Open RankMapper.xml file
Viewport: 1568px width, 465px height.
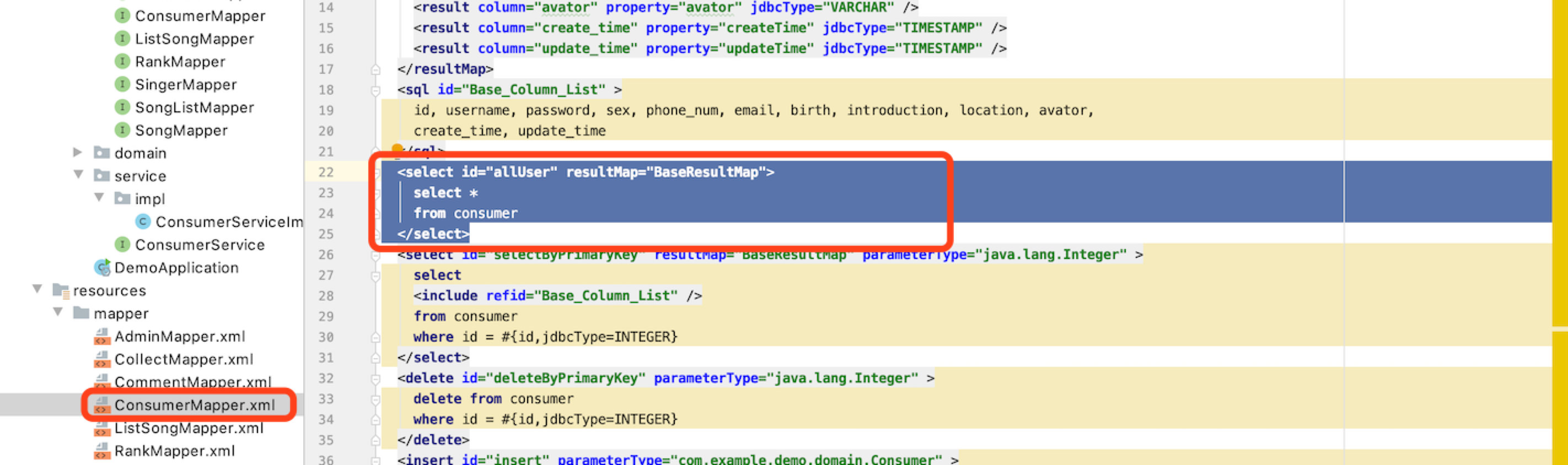tap(174, 451)
